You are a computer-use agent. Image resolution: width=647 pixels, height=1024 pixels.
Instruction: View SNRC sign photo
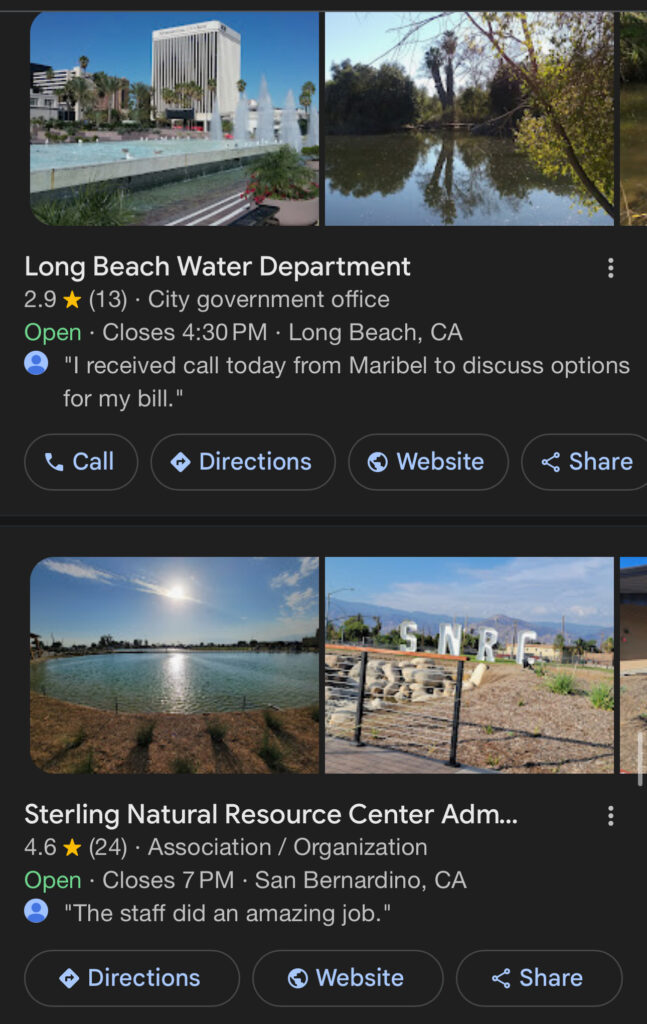click(x=469, y=665)
